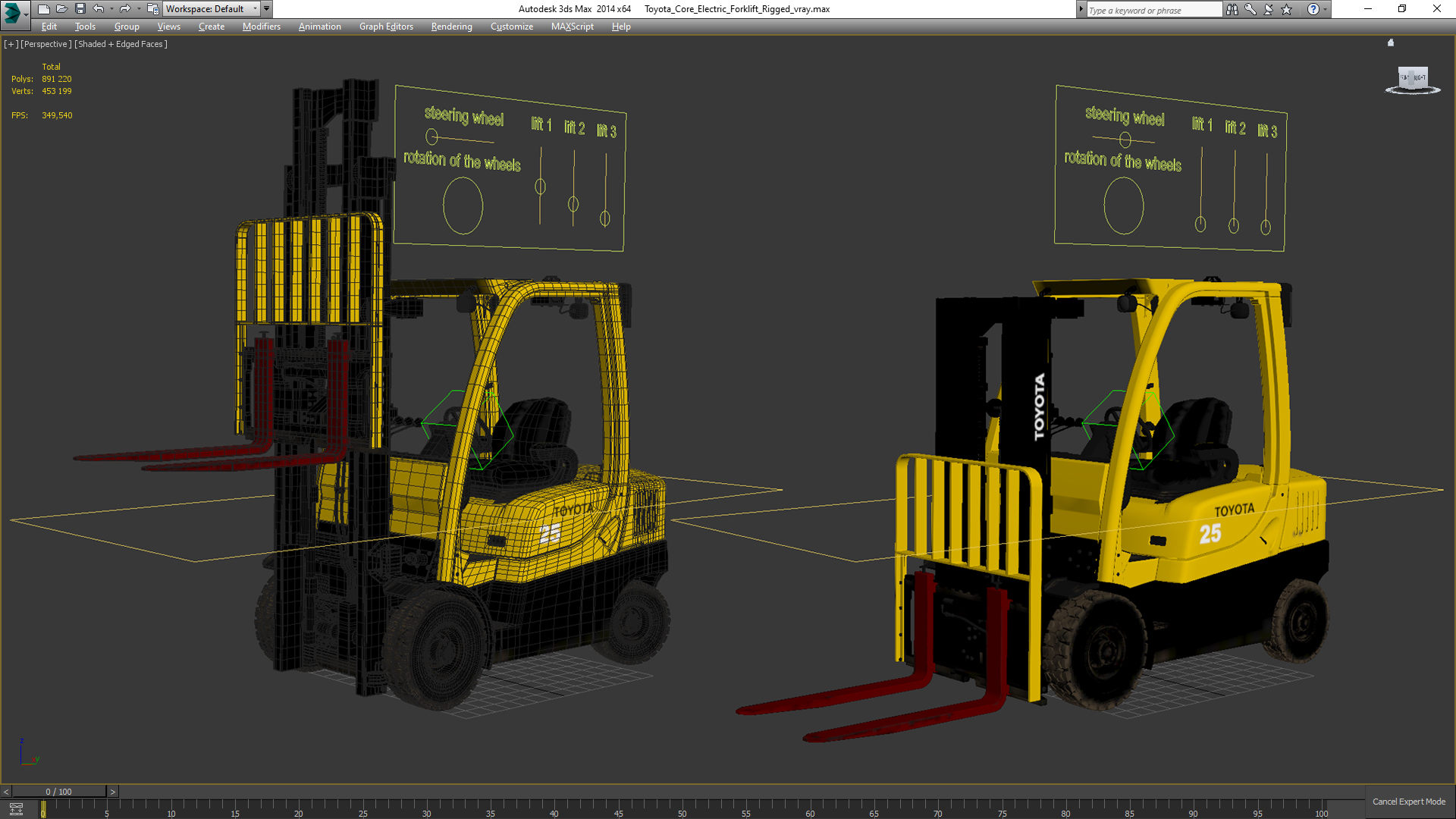Click the time slider 0 / 100 thumb

[x=59, y=792]
